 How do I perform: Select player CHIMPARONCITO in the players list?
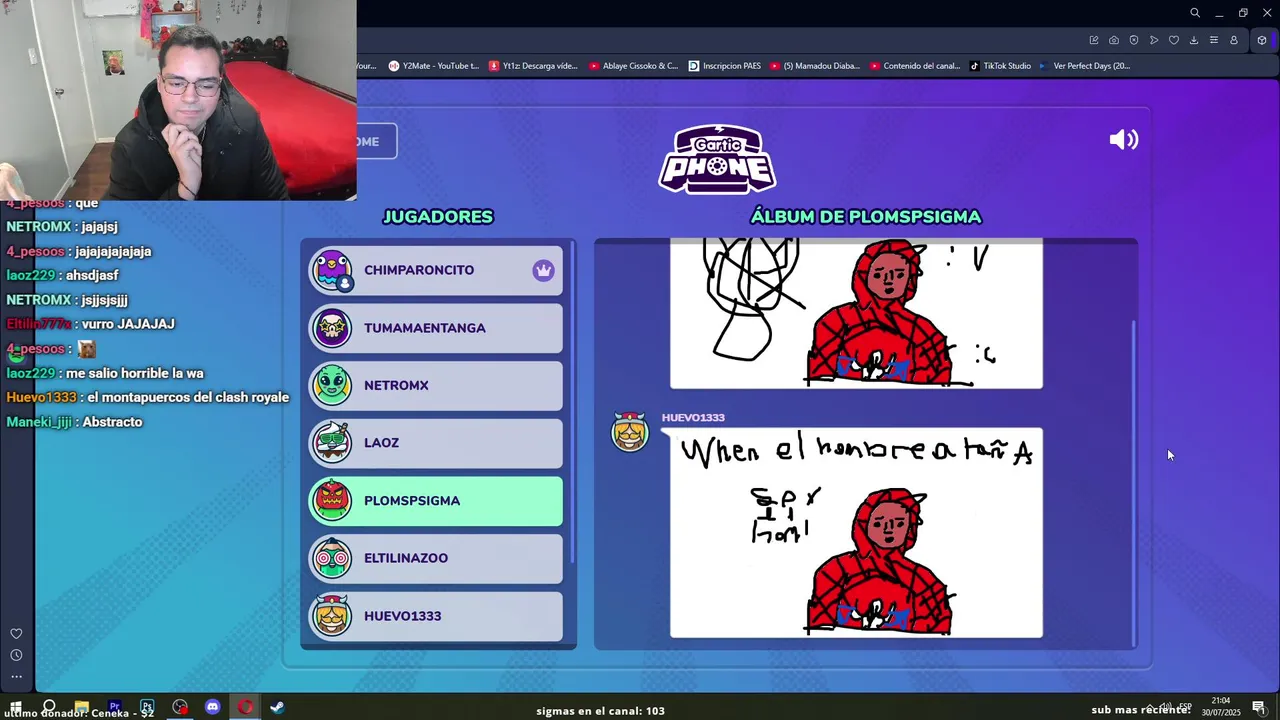[x=435, y=270]
